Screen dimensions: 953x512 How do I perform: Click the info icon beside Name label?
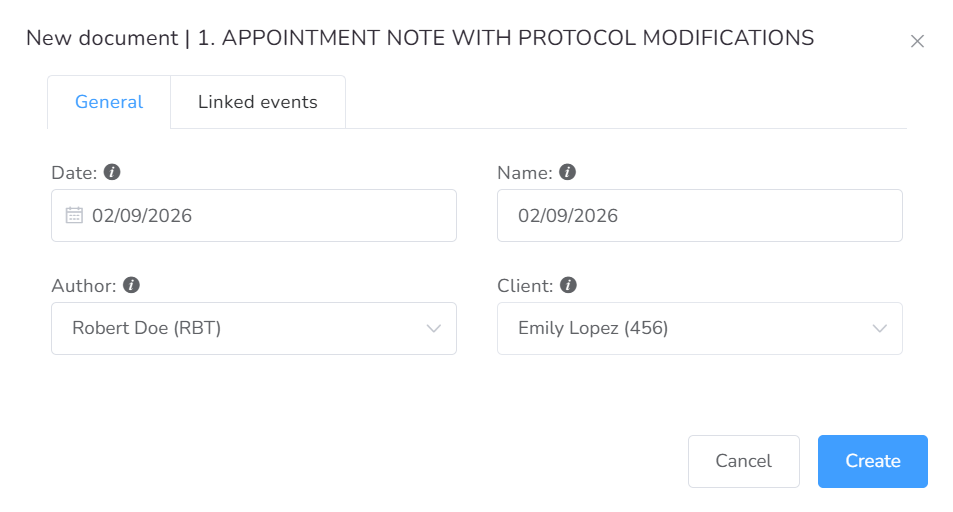click(568, 172)
